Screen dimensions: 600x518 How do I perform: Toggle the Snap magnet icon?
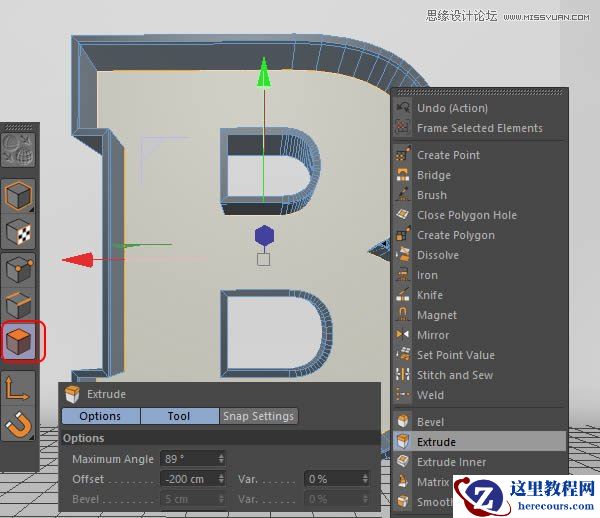point(18,424)
